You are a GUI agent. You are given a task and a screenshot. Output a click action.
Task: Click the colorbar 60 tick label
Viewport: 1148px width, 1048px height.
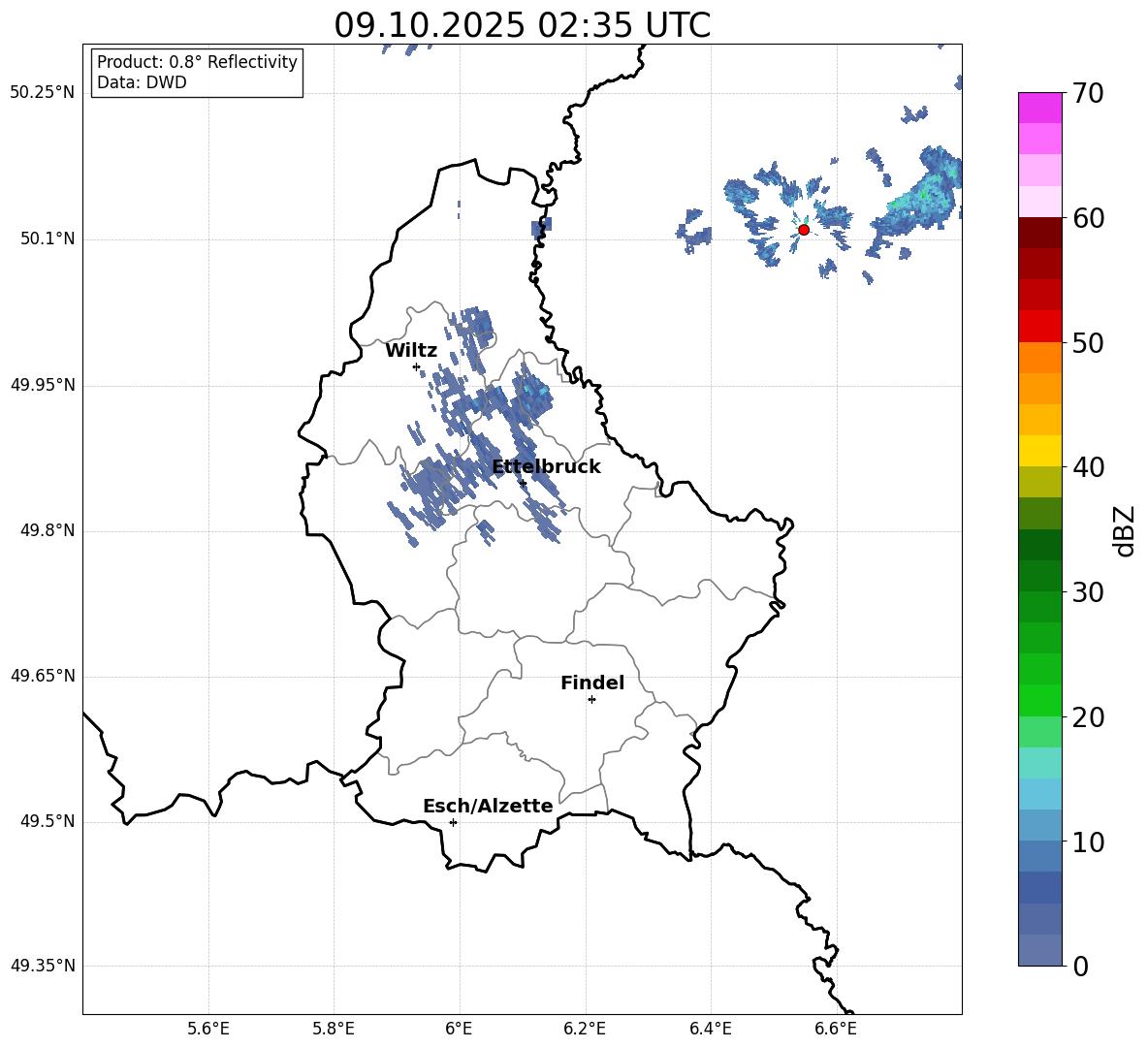coord(1088,218)
